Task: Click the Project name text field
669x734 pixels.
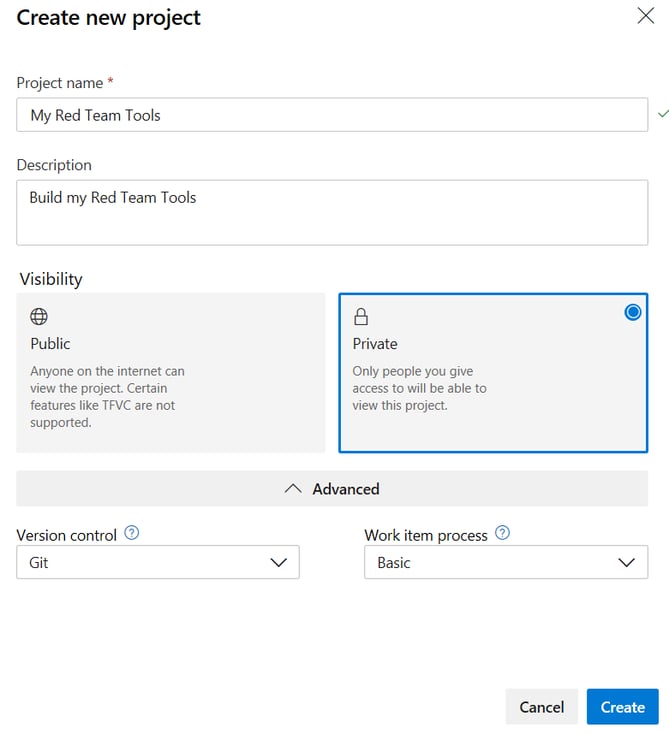Action: click(x=331, y=115)
